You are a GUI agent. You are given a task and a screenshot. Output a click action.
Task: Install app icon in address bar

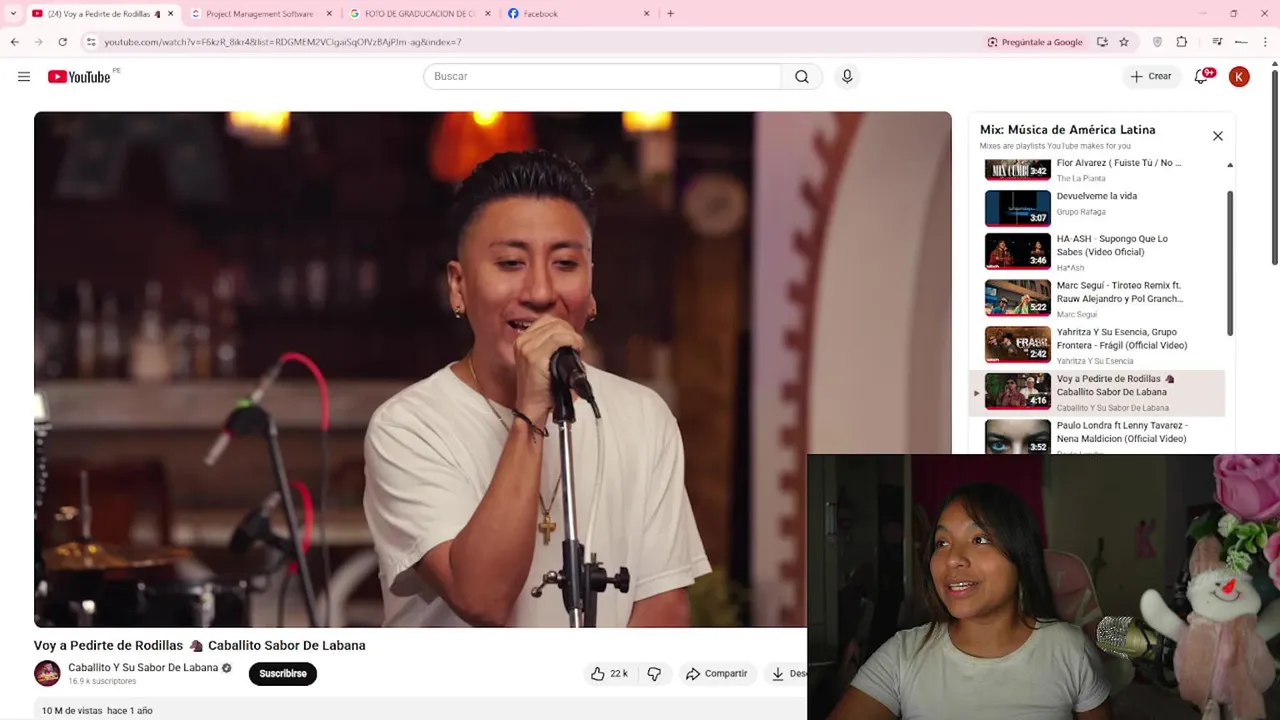point(1102,42)
